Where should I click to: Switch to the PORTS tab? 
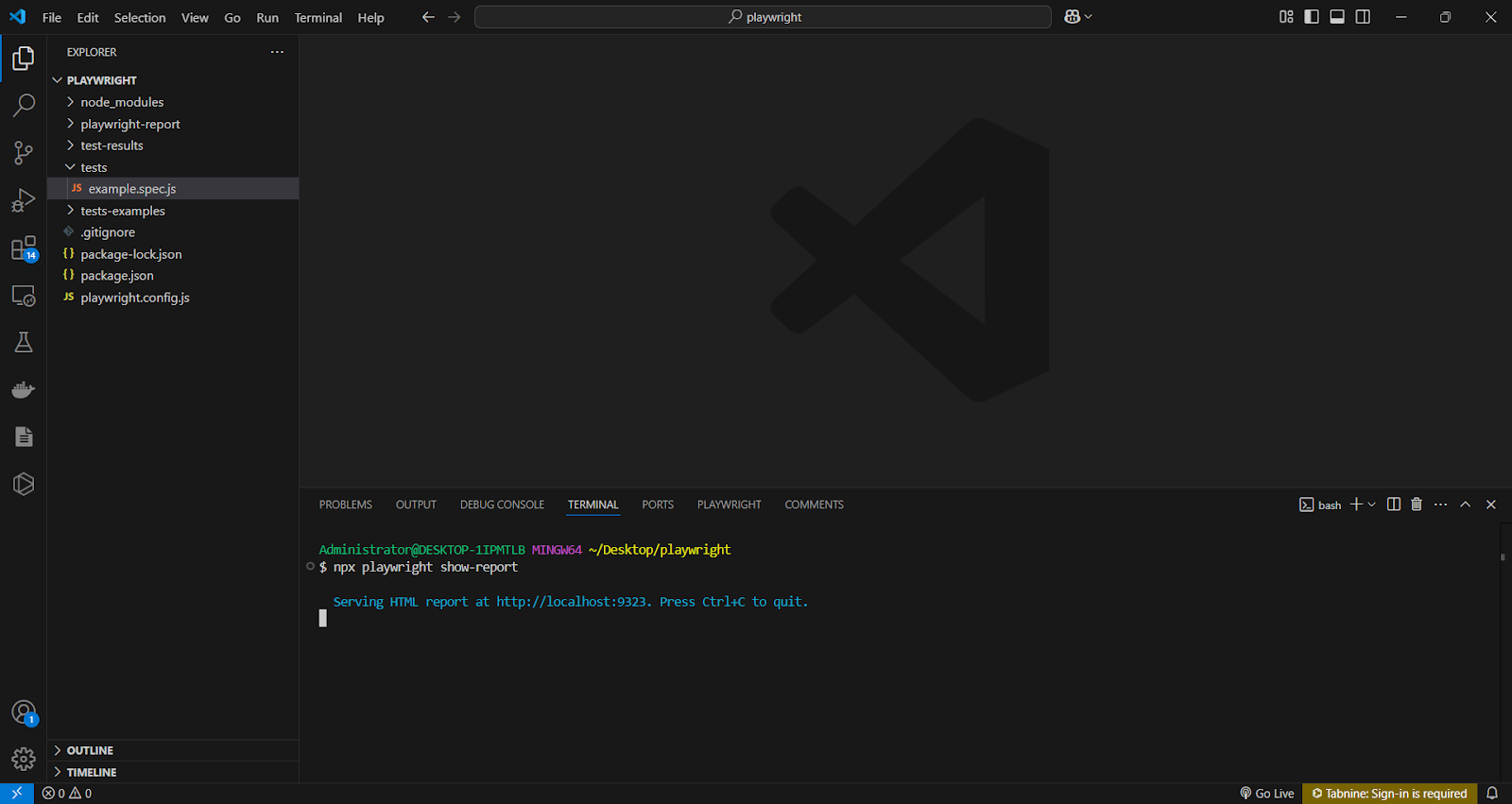click(x=658, y=505)
